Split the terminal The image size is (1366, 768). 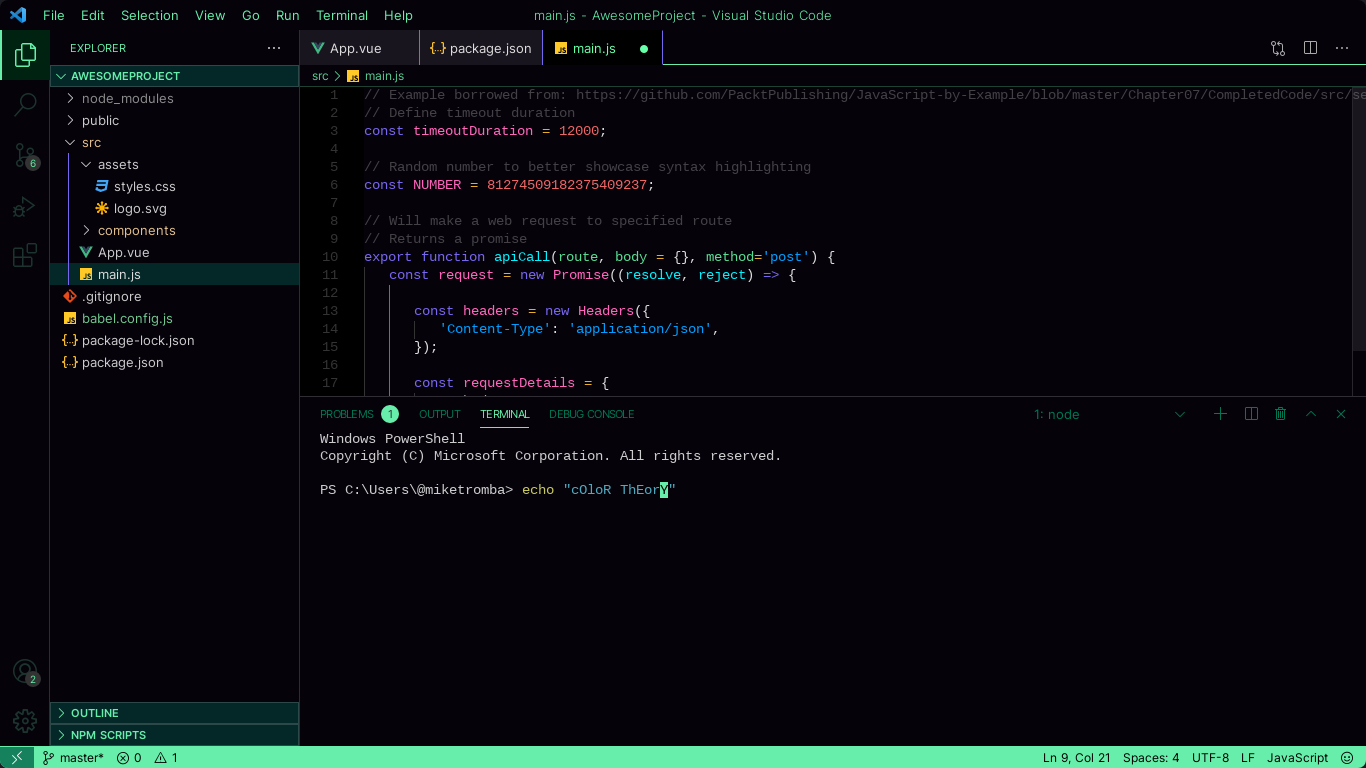tap(1251, 413)
